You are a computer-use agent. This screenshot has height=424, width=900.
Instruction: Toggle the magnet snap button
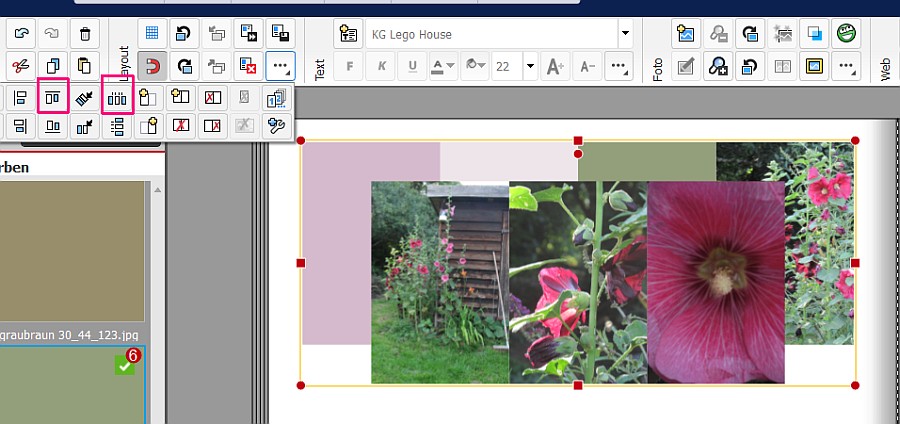[x=152, y=67]
